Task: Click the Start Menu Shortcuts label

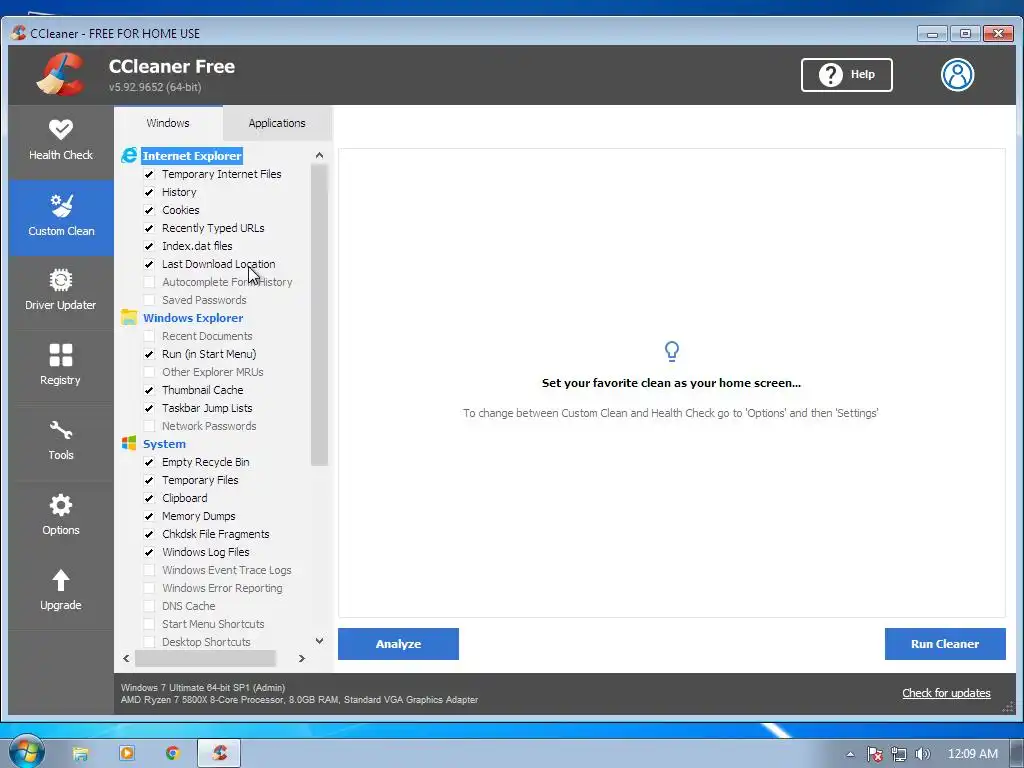Action: click(213, 624)
